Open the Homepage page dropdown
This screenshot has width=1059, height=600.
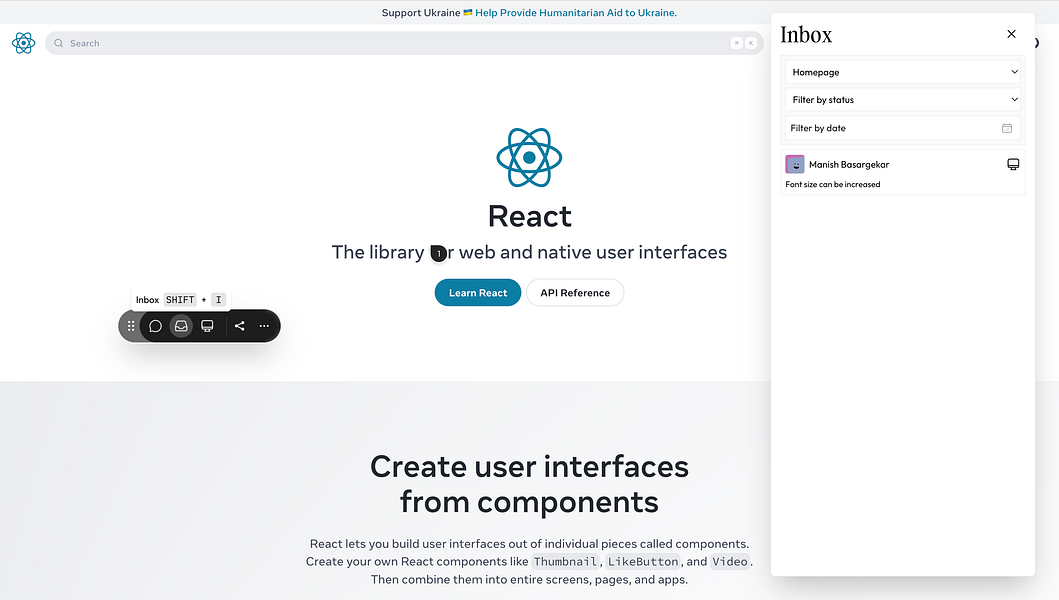(903, 72)
